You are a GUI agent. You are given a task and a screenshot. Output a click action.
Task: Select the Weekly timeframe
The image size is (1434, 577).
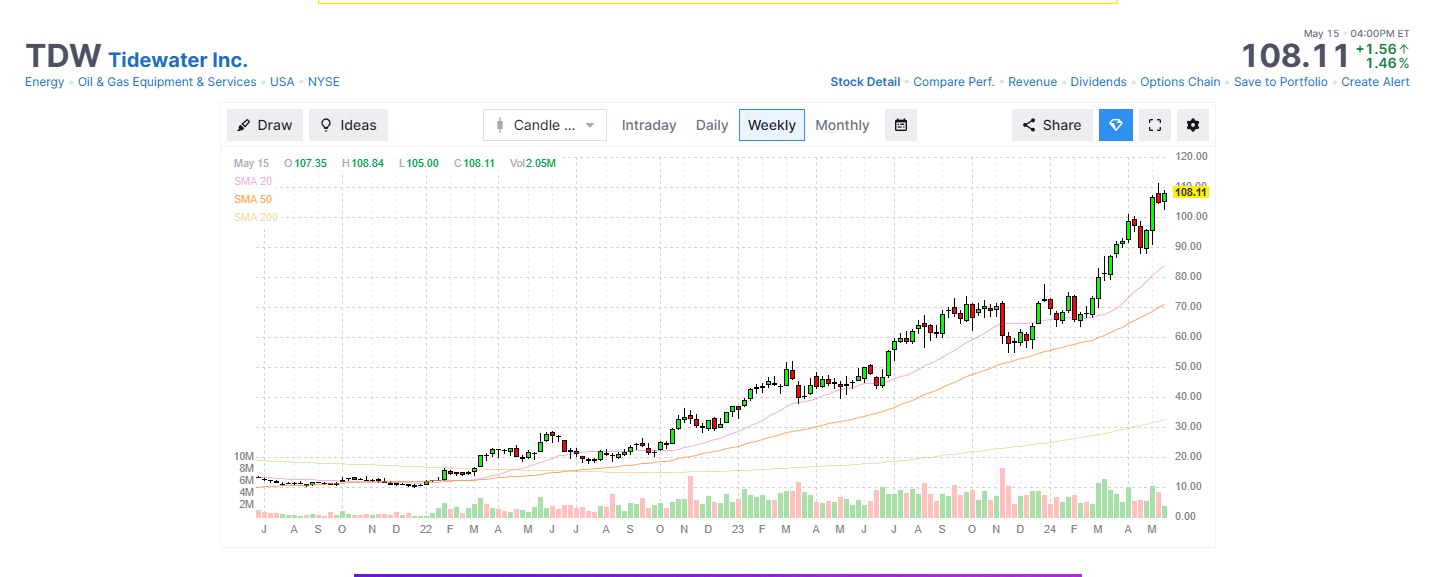point(772,125)
